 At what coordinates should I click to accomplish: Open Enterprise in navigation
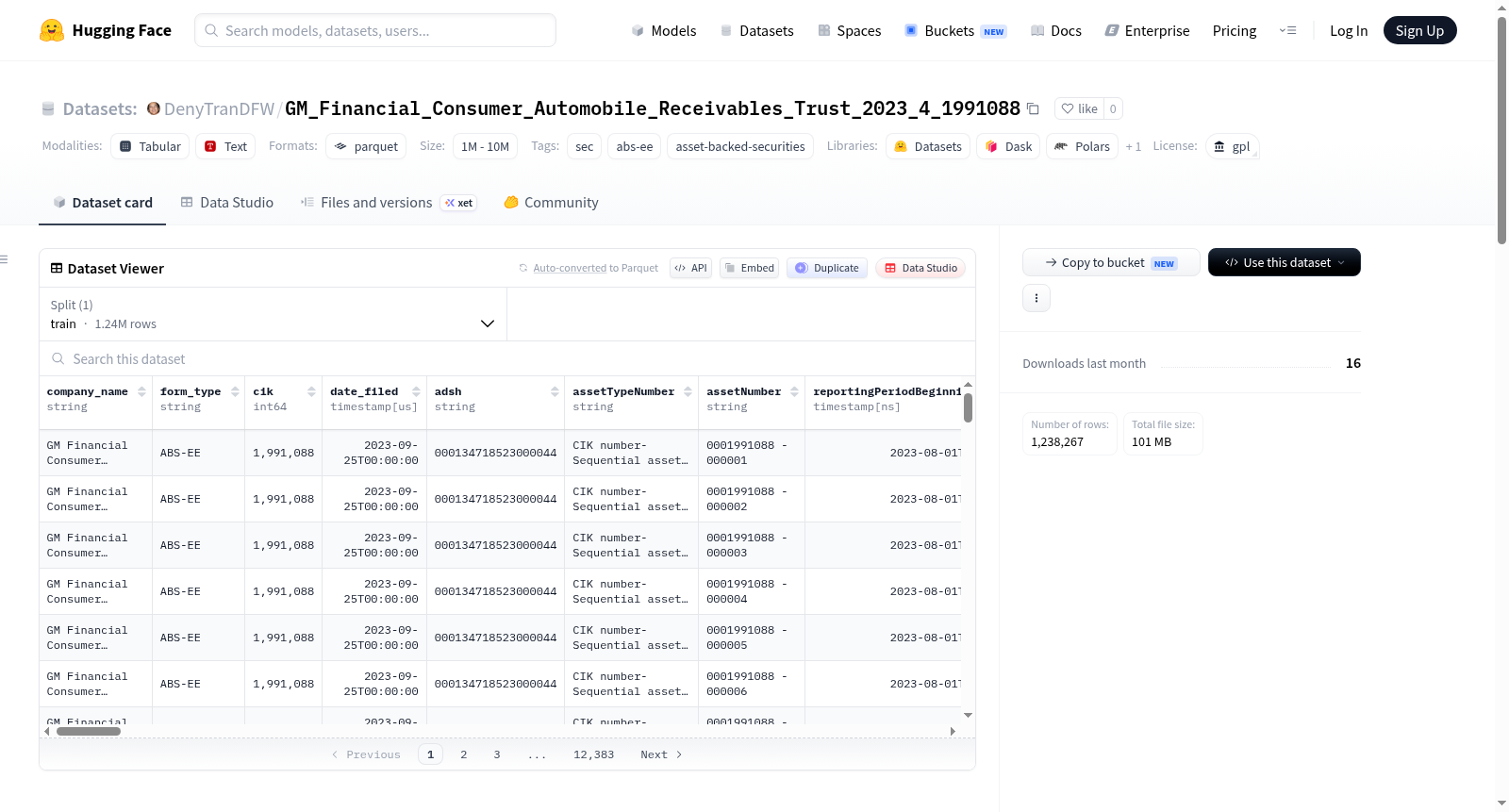tap(1147, 30)
